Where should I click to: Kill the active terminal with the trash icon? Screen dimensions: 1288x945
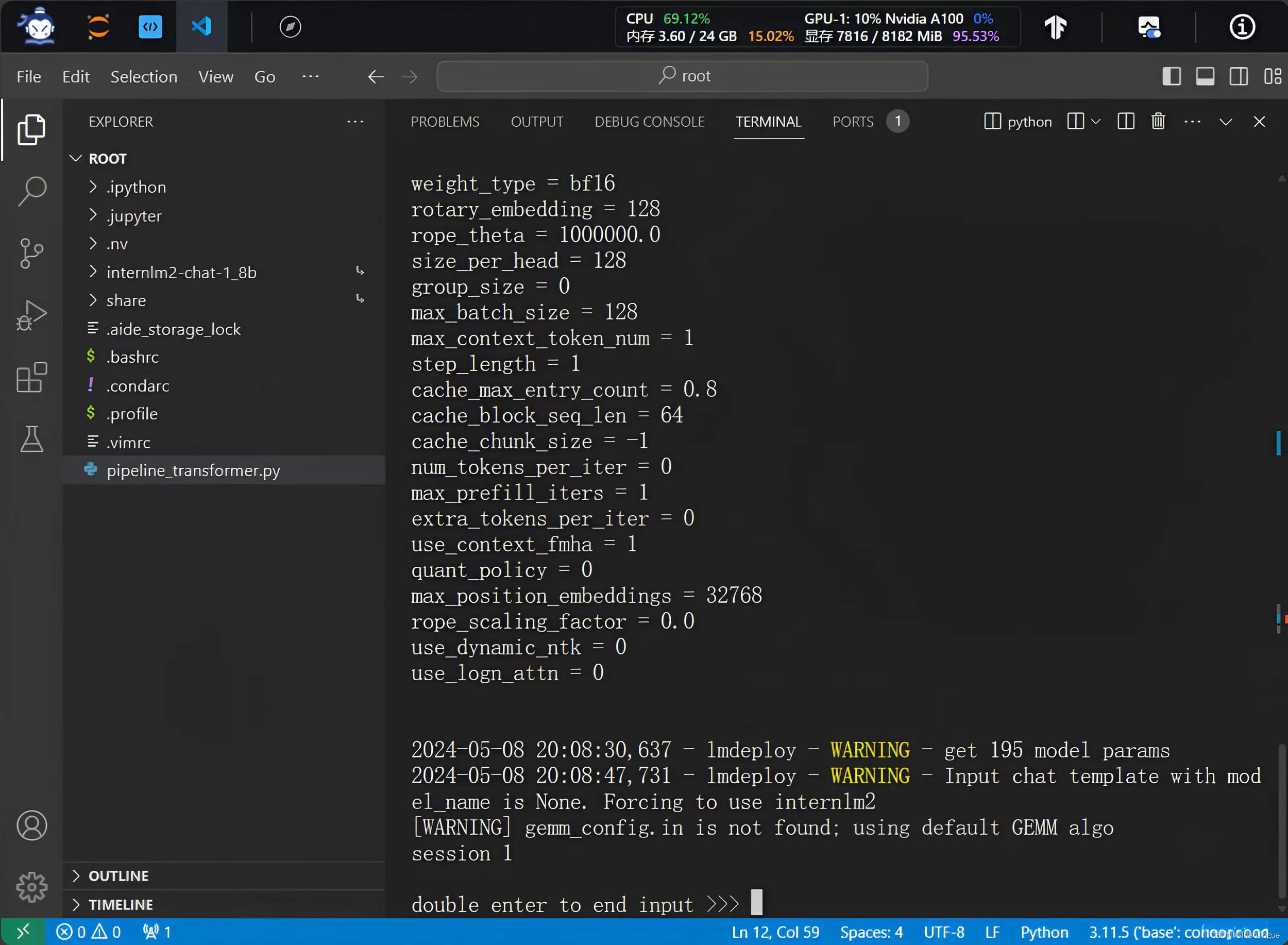(1157, 121)
